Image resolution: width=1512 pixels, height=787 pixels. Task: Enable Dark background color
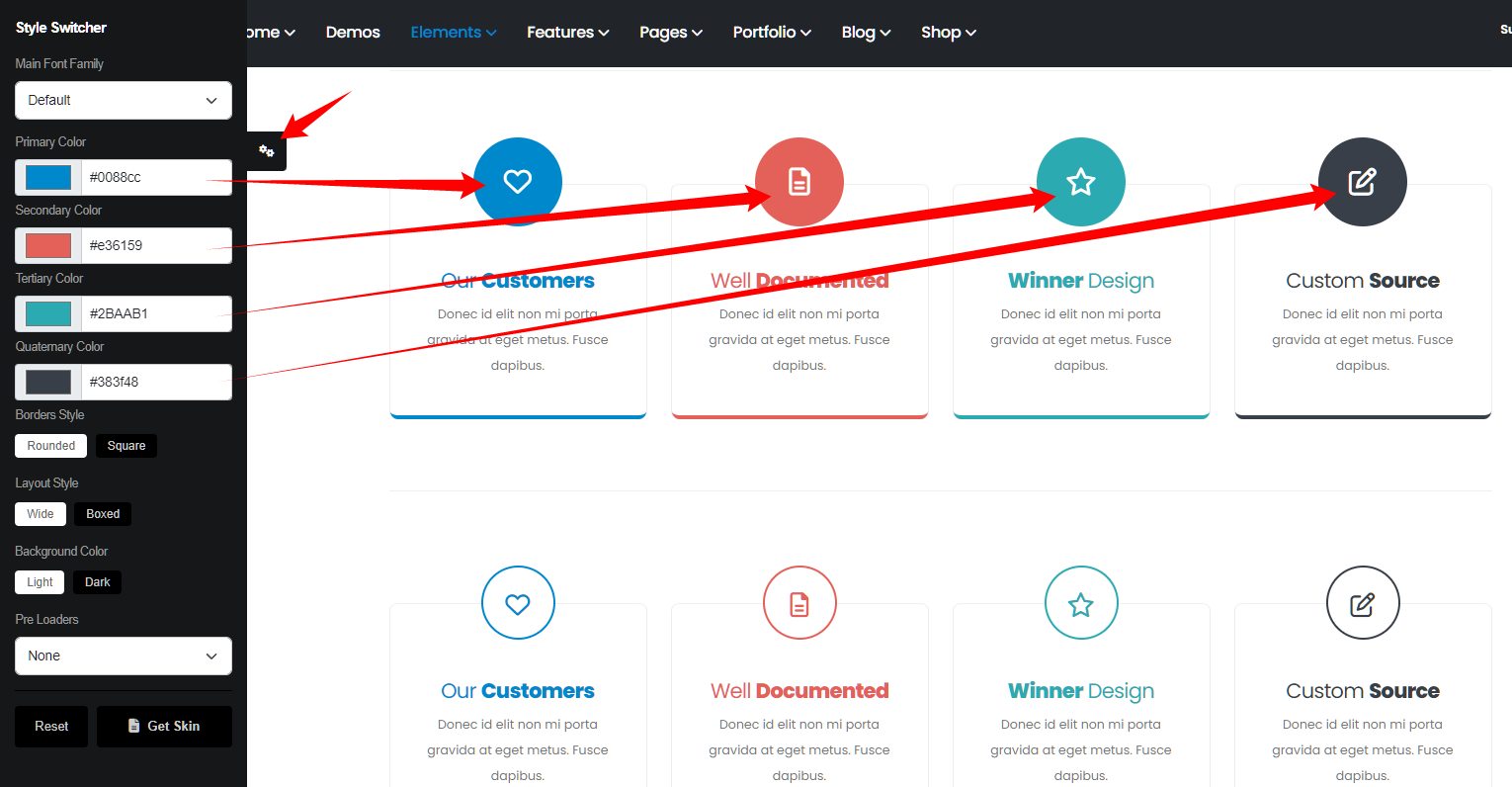point(97,582)
